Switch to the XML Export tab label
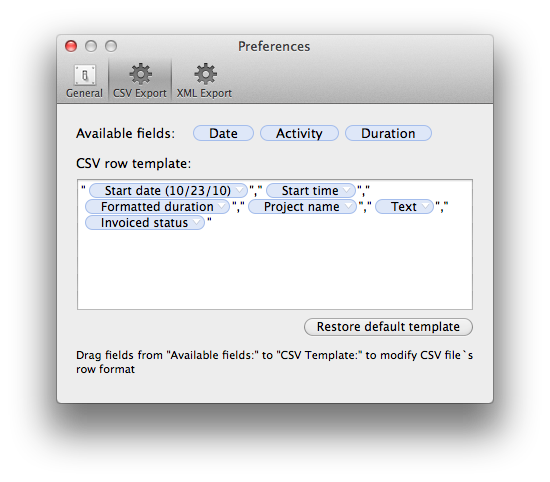The width and height of the screenshot is (550, 482). [204, 93]
